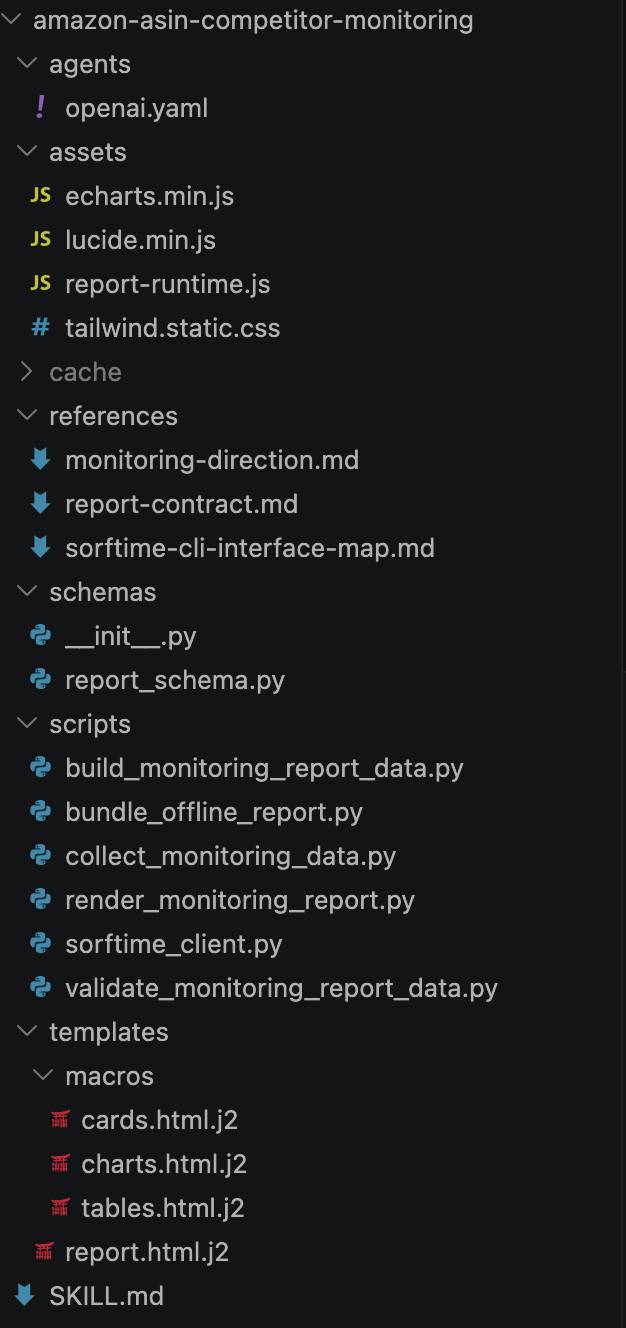Click the Jinja icon beside tables.html.j2

pyautogui.click(x=60, y=1208)
